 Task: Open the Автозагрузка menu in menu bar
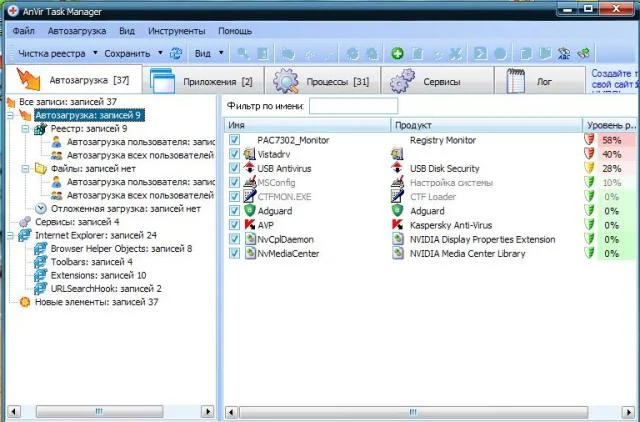pyautogui.click(x=77, y=31)
